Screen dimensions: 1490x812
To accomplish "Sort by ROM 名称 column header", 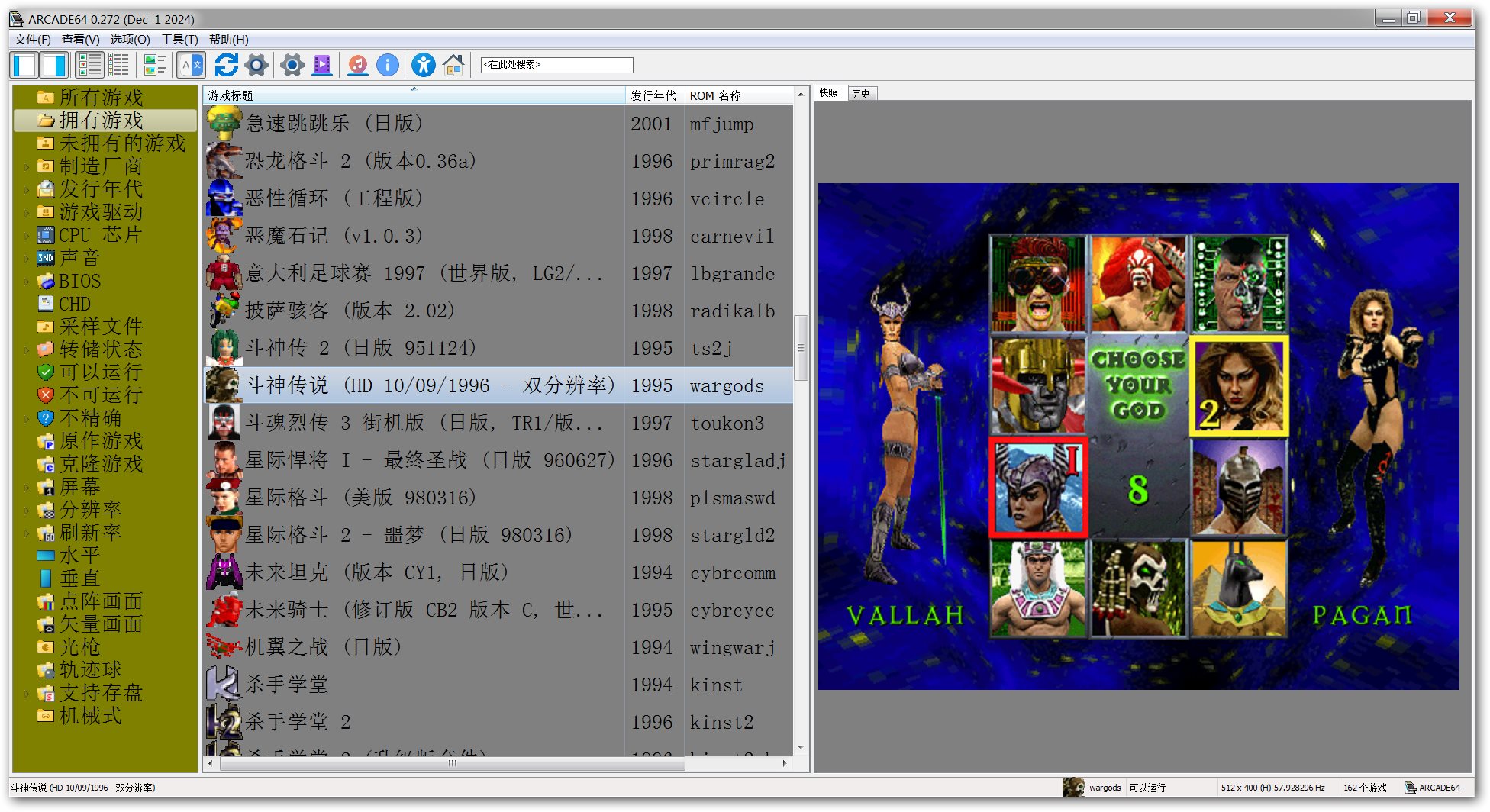I will coord(738,95).
